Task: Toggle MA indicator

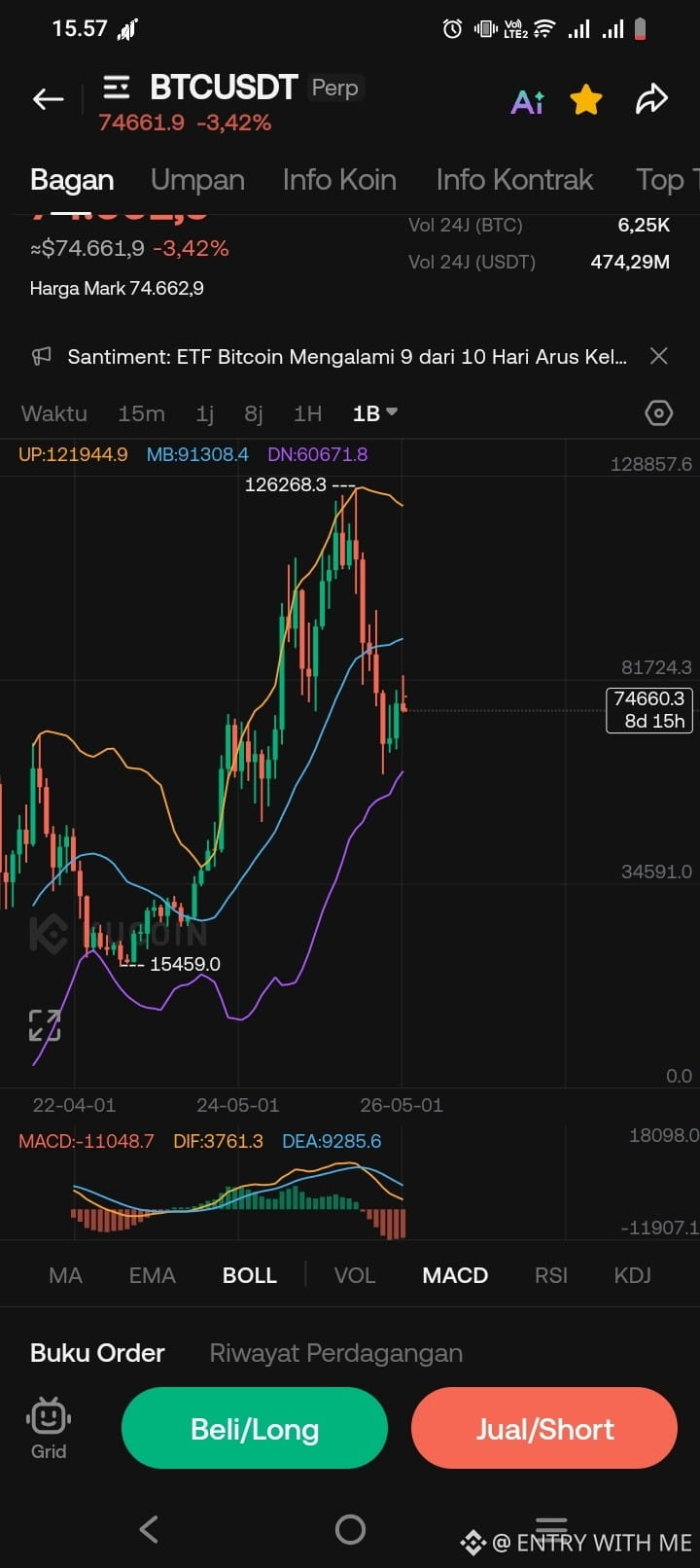Action: 65,1275
